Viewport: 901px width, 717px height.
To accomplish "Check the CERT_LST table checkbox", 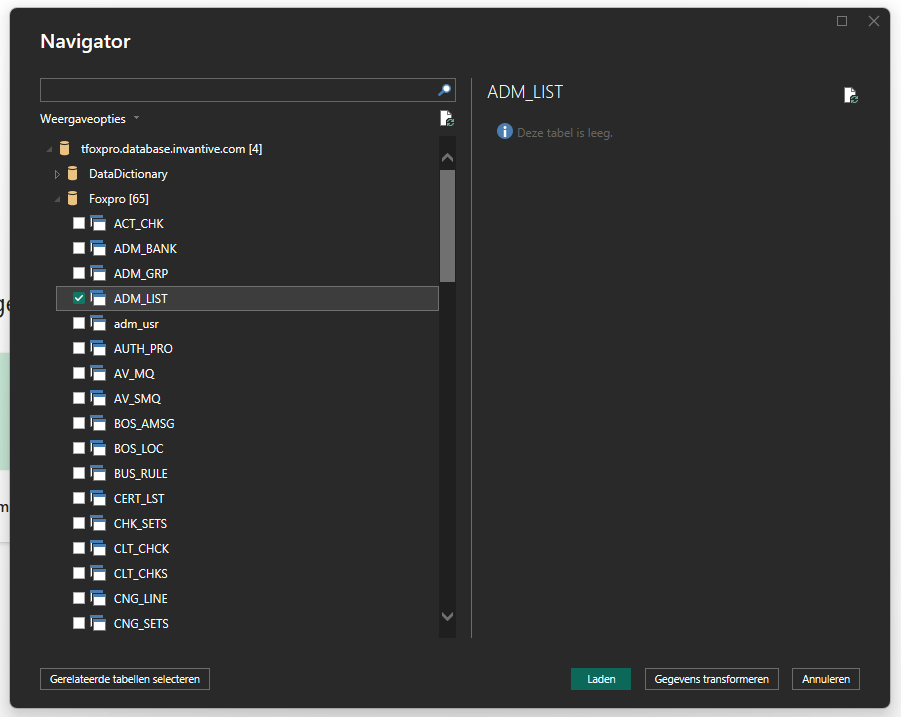I will tap(79, 498).
